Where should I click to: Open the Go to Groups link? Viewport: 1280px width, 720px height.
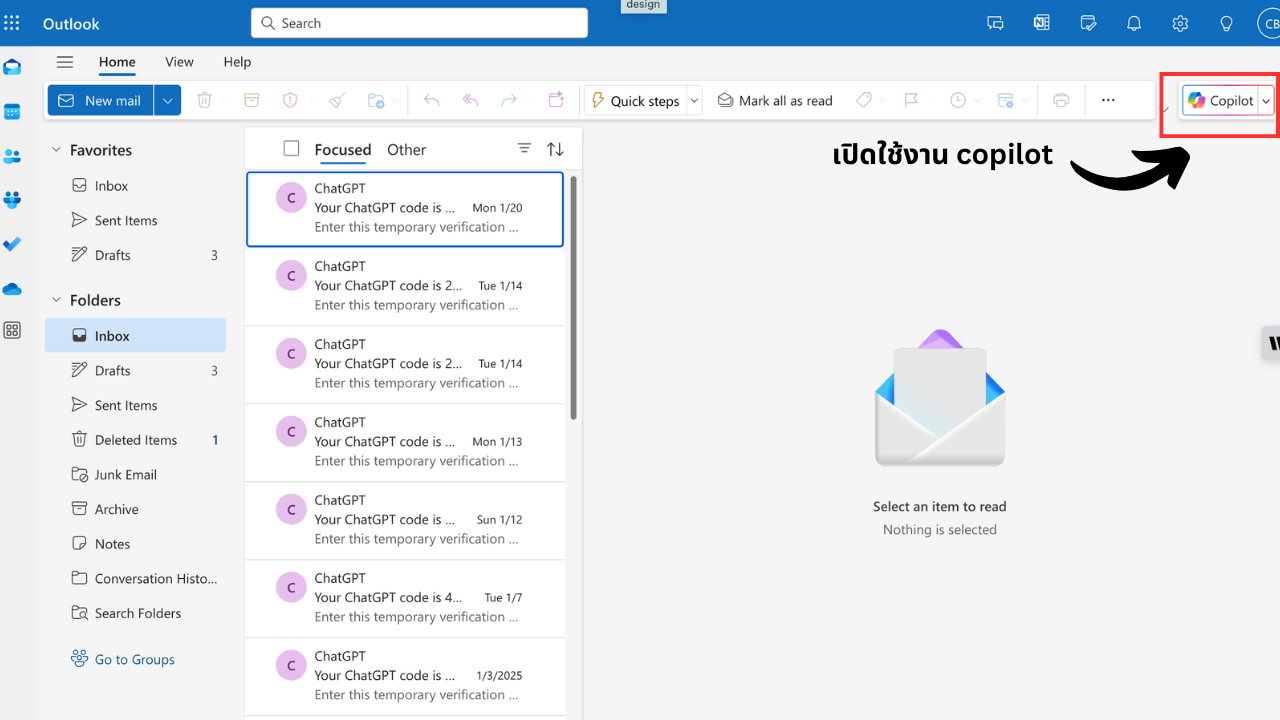[x=134, y=659]
